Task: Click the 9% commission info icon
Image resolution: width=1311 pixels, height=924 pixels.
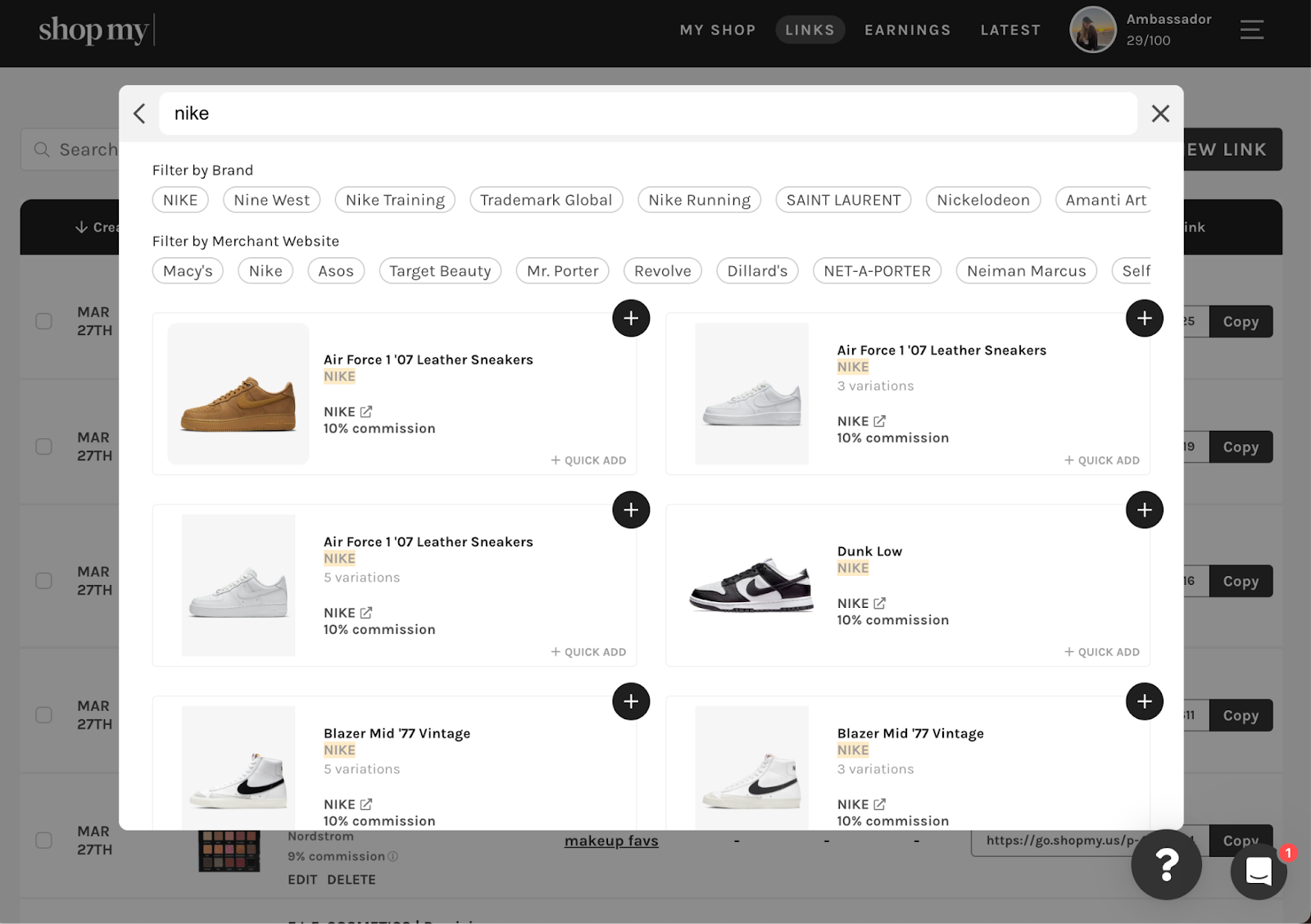Action: 392,857
